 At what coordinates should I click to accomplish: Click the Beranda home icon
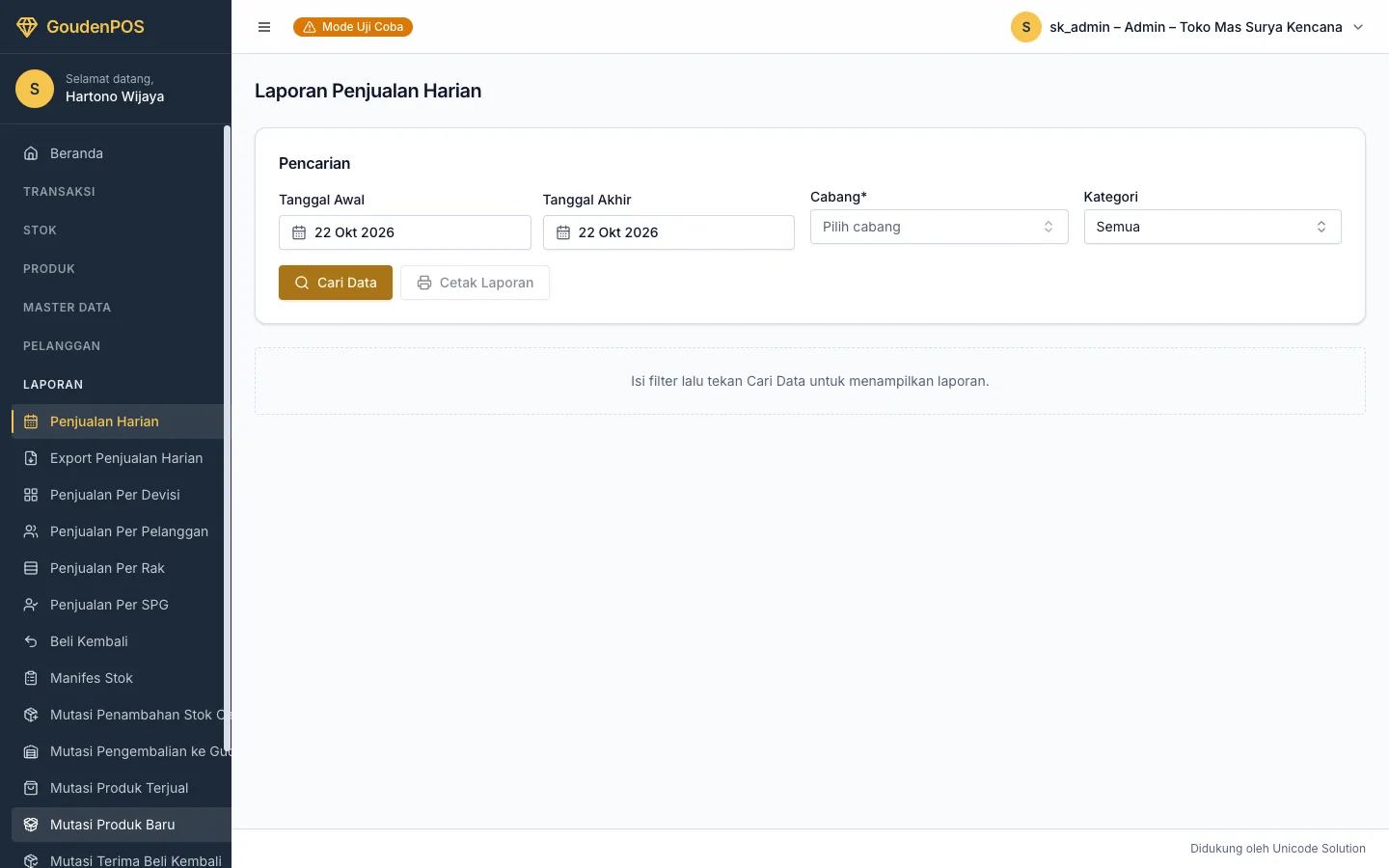(31, 153)
